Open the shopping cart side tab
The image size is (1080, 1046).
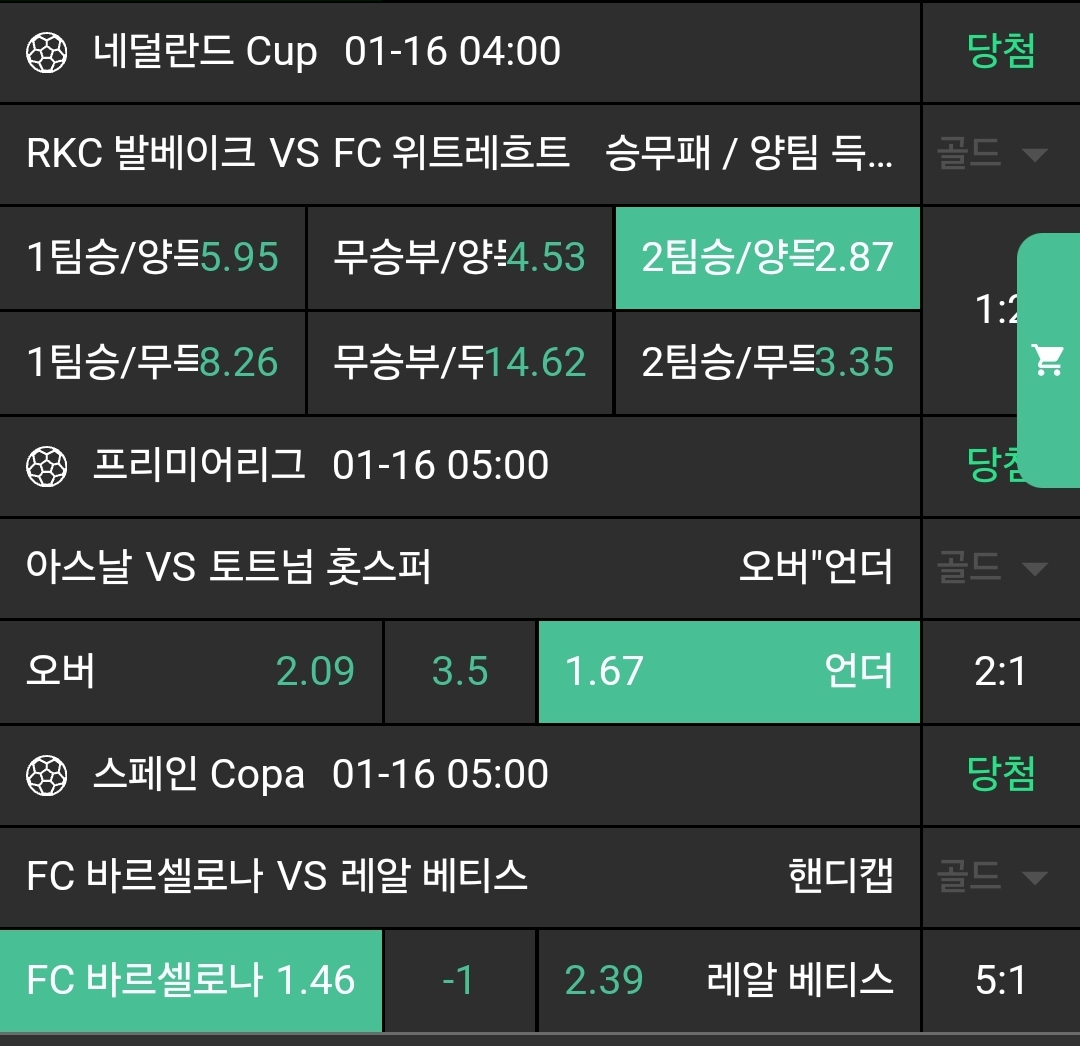pos(1049,360)
